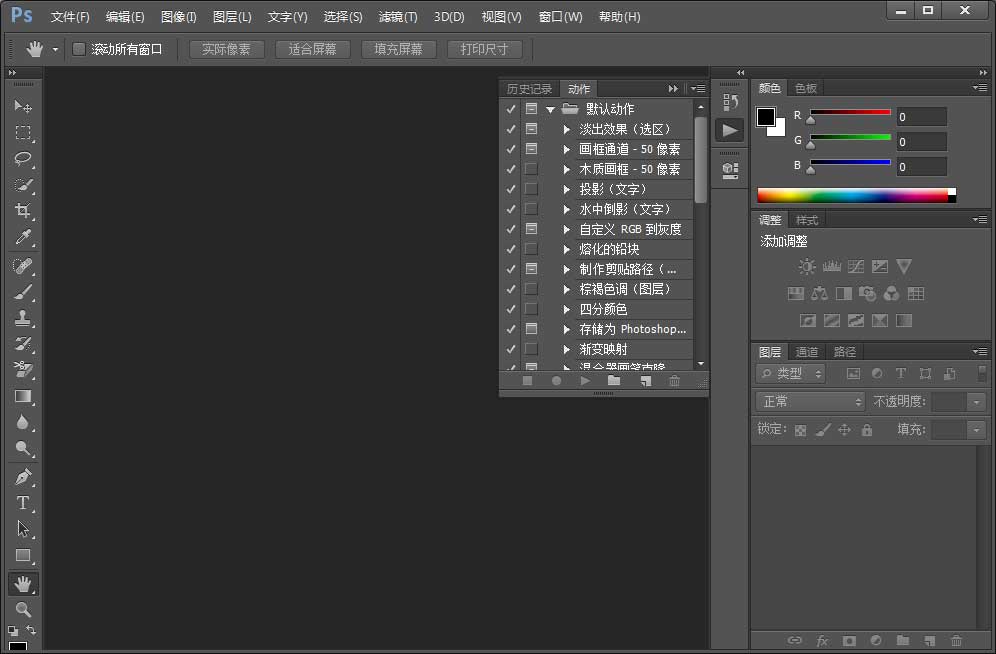Select the Move tool
The height and width of the screenshot is (654, 996).
[x=23, y=106]
